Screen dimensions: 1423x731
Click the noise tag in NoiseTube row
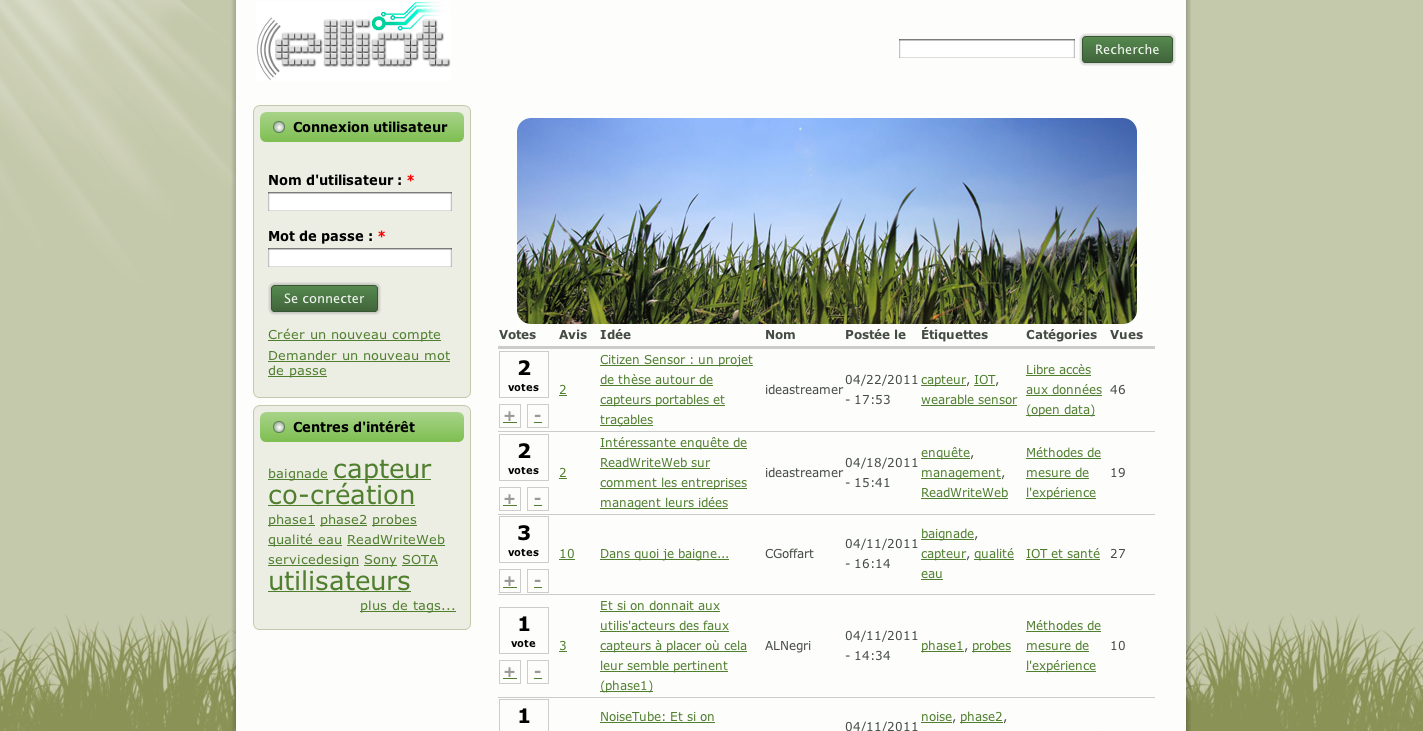(937, 716)
